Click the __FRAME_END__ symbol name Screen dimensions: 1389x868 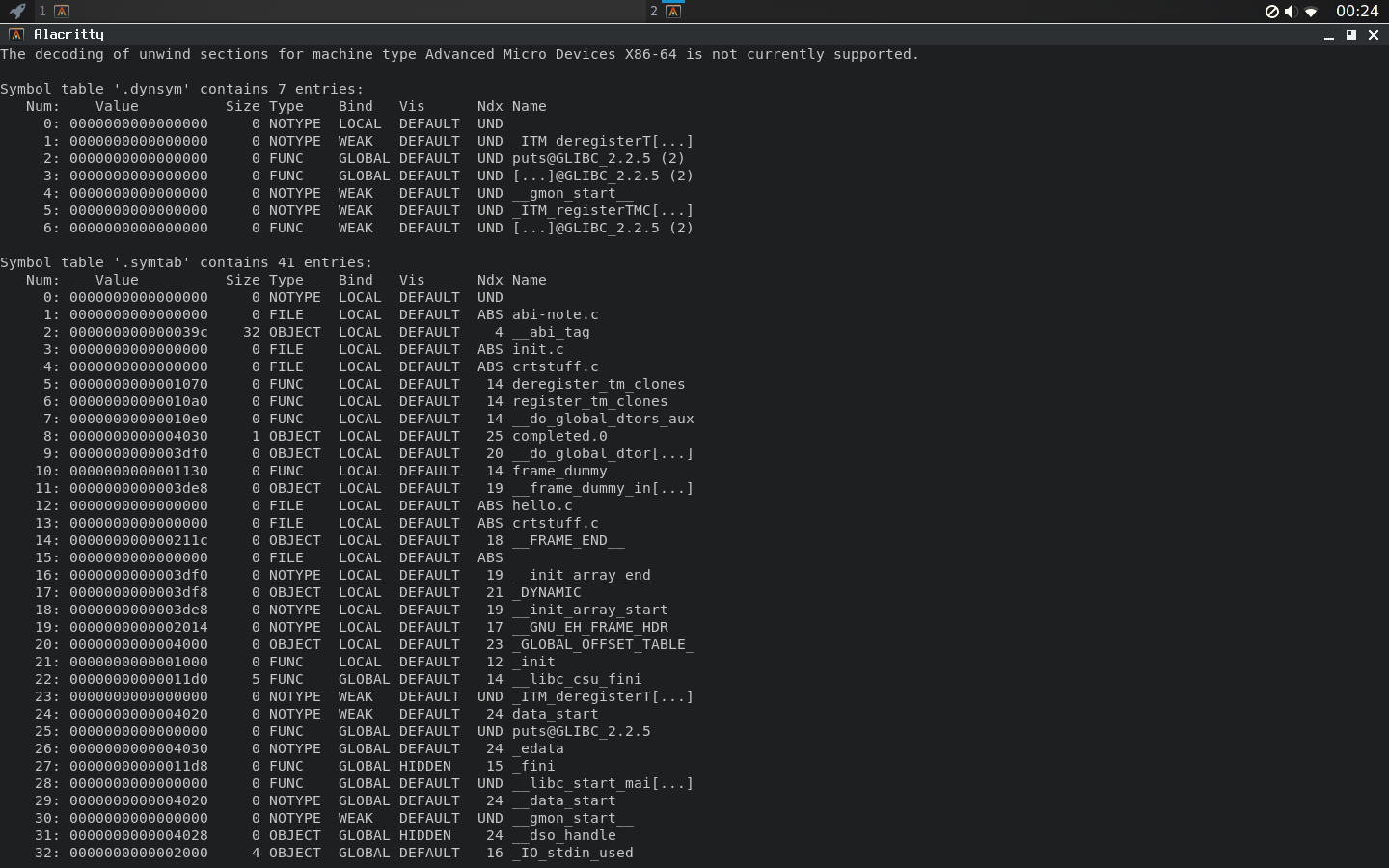click(568, 540)
